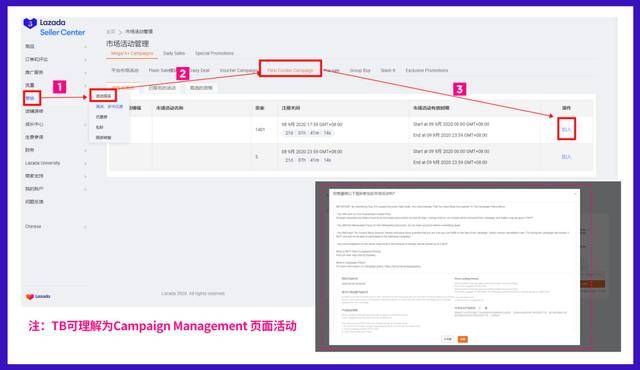
Task: Expand the first sidebar menu item chevron
Action: click(x=85, y=47)
